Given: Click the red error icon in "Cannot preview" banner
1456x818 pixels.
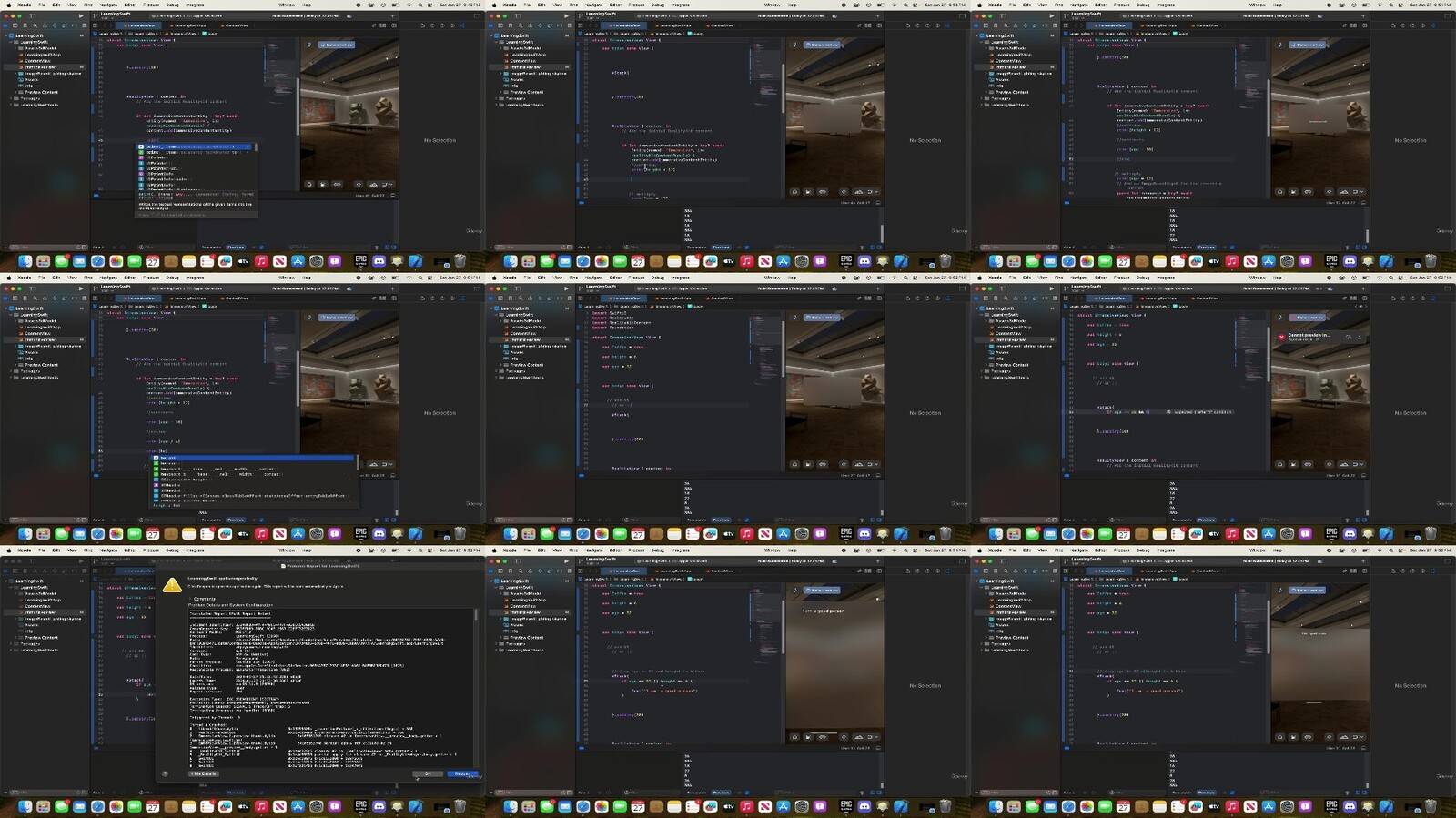Looking at the screenshot, I should point(1282,337).
